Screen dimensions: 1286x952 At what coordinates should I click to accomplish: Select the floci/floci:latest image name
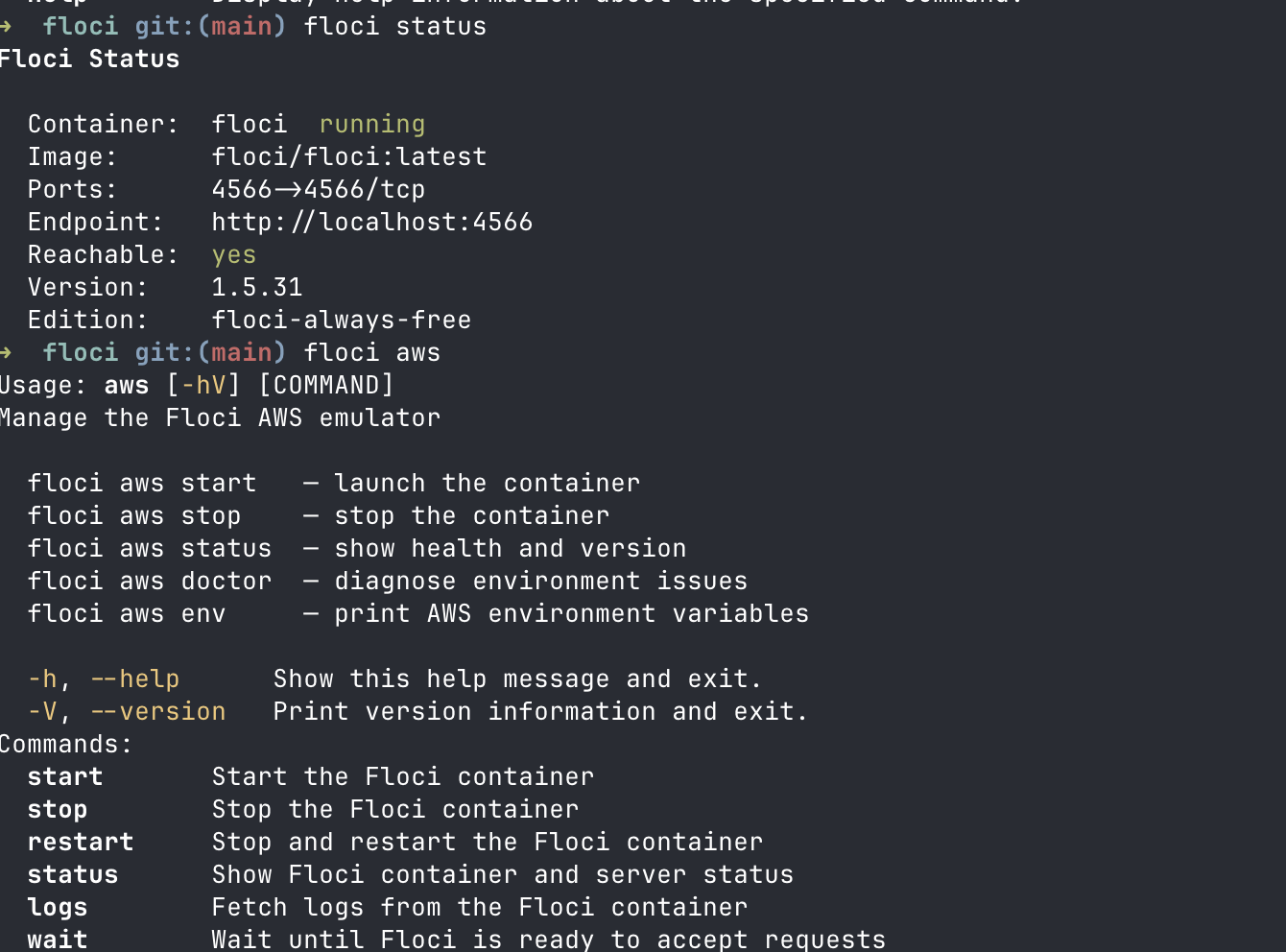(x=348, y=156)
